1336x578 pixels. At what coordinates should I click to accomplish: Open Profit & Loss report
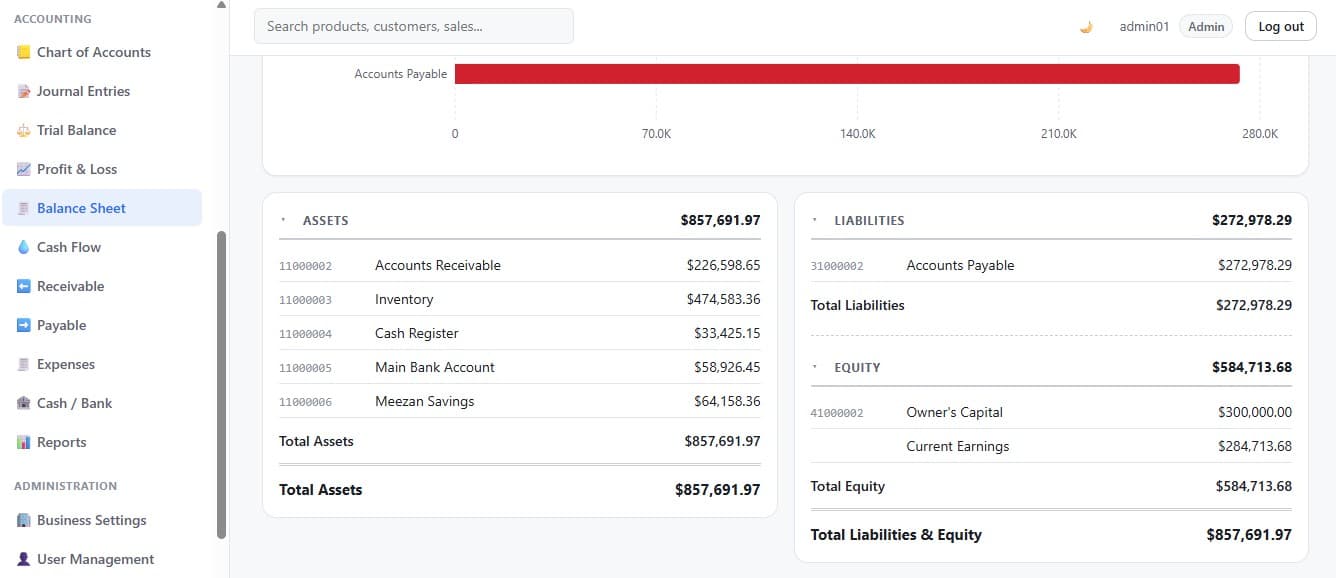pyautogui.click(x=101, y=169)
